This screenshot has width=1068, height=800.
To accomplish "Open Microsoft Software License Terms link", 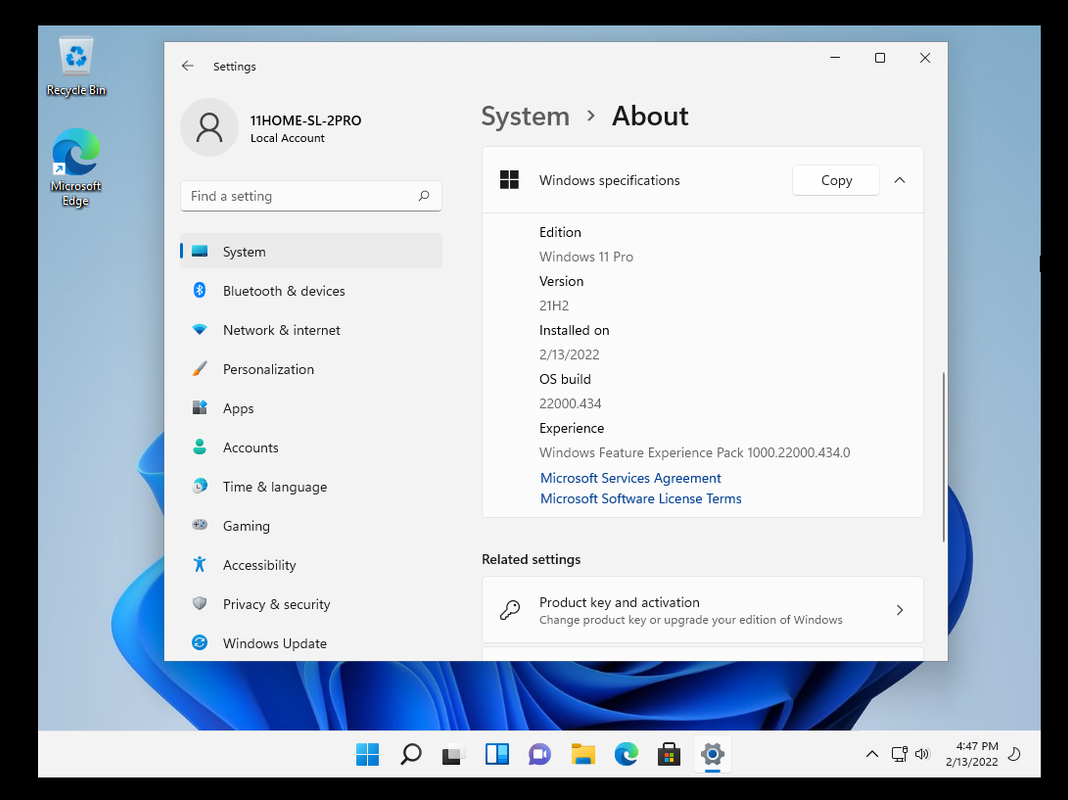I will coord(640,498).
